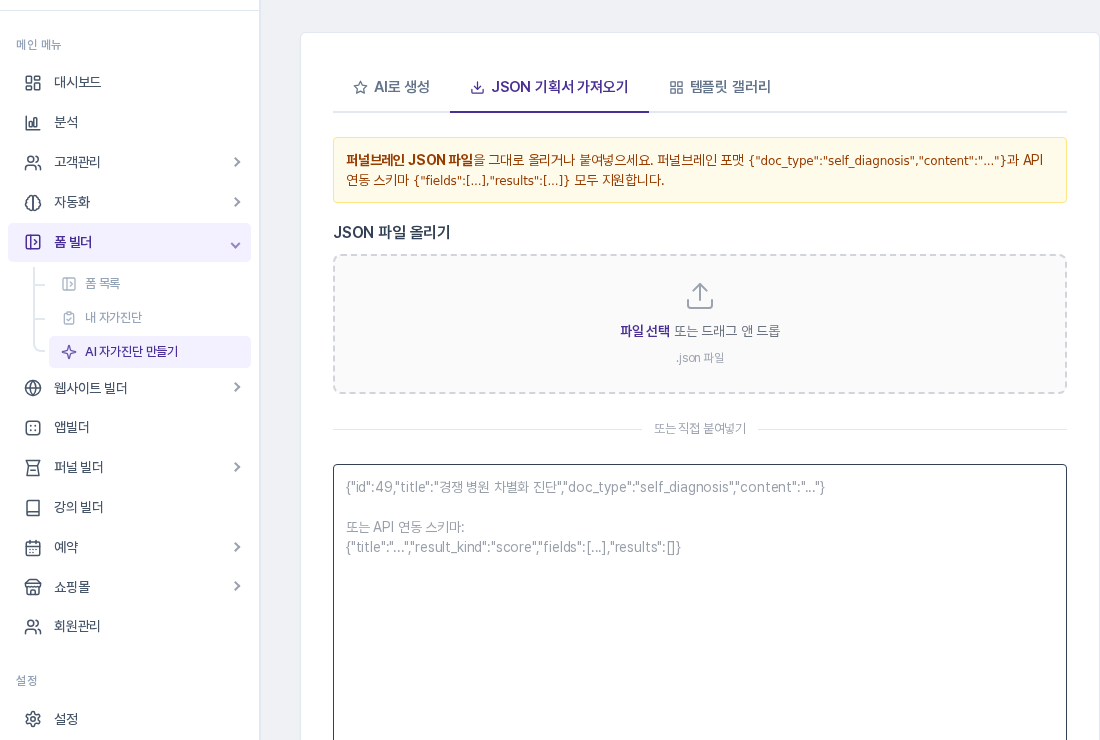Collapse the 폼 빌더 menu chevron
The width and height of the screenshot is (1100, 740).
tap(236, 245)
